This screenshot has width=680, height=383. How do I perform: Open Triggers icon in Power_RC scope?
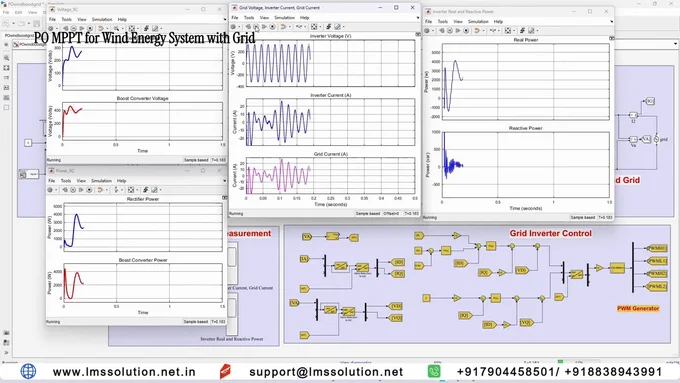click(x=146, y=190)
